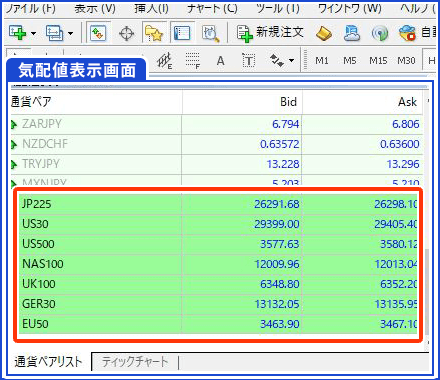Open the ウィンドウ (W) menu
The image size is (440, 380).
[350, 8]
